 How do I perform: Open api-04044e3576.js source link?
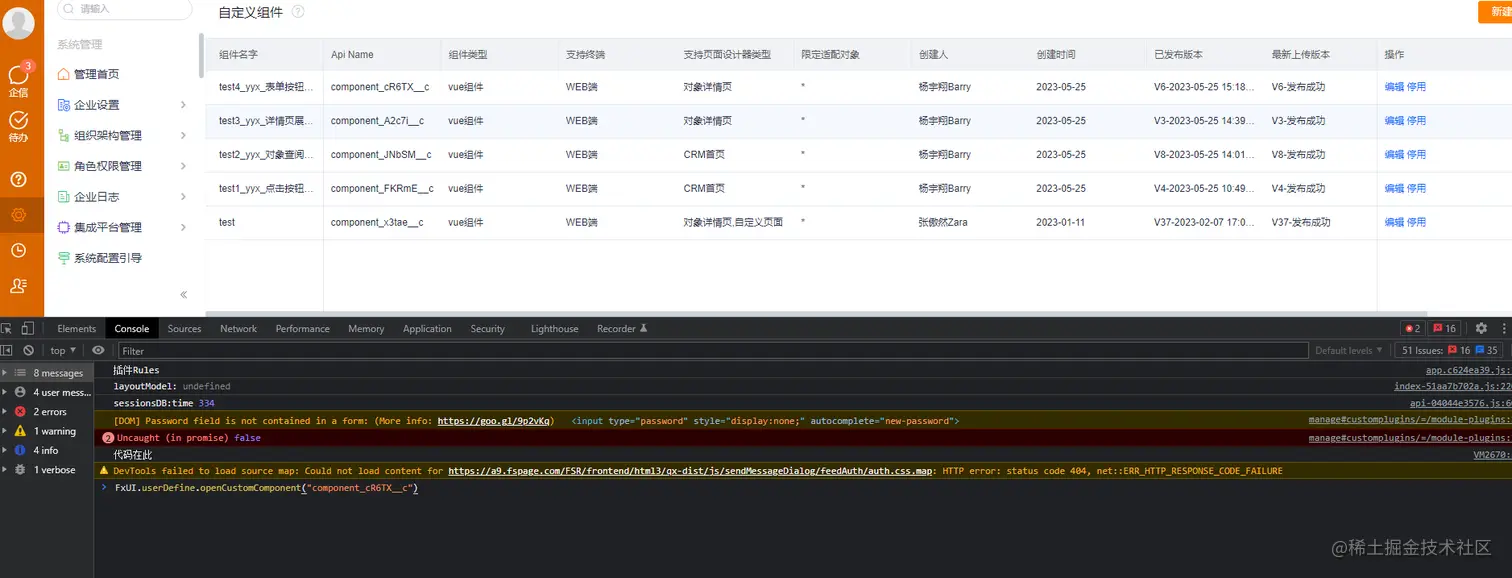pos(1460,403)
